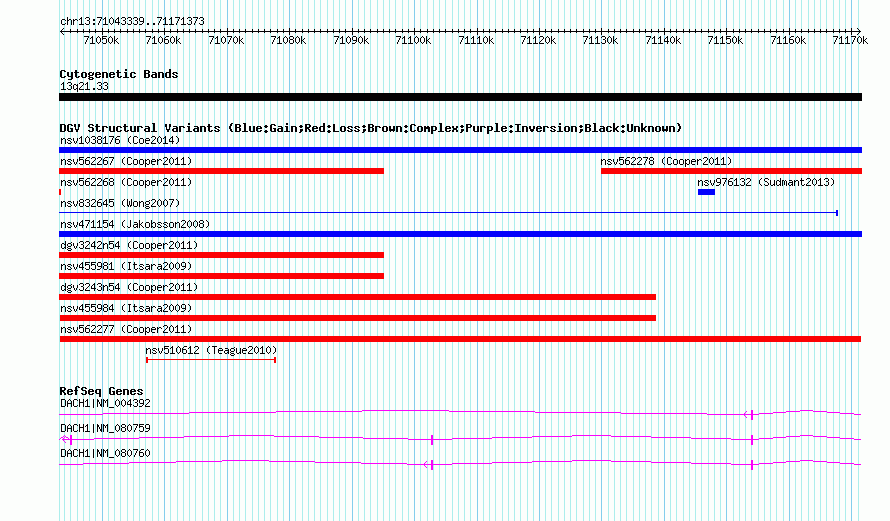Click the black 13q21.33 cytogenetic band bar
Screen dimensions: 890x521
(x=460, y=97)
